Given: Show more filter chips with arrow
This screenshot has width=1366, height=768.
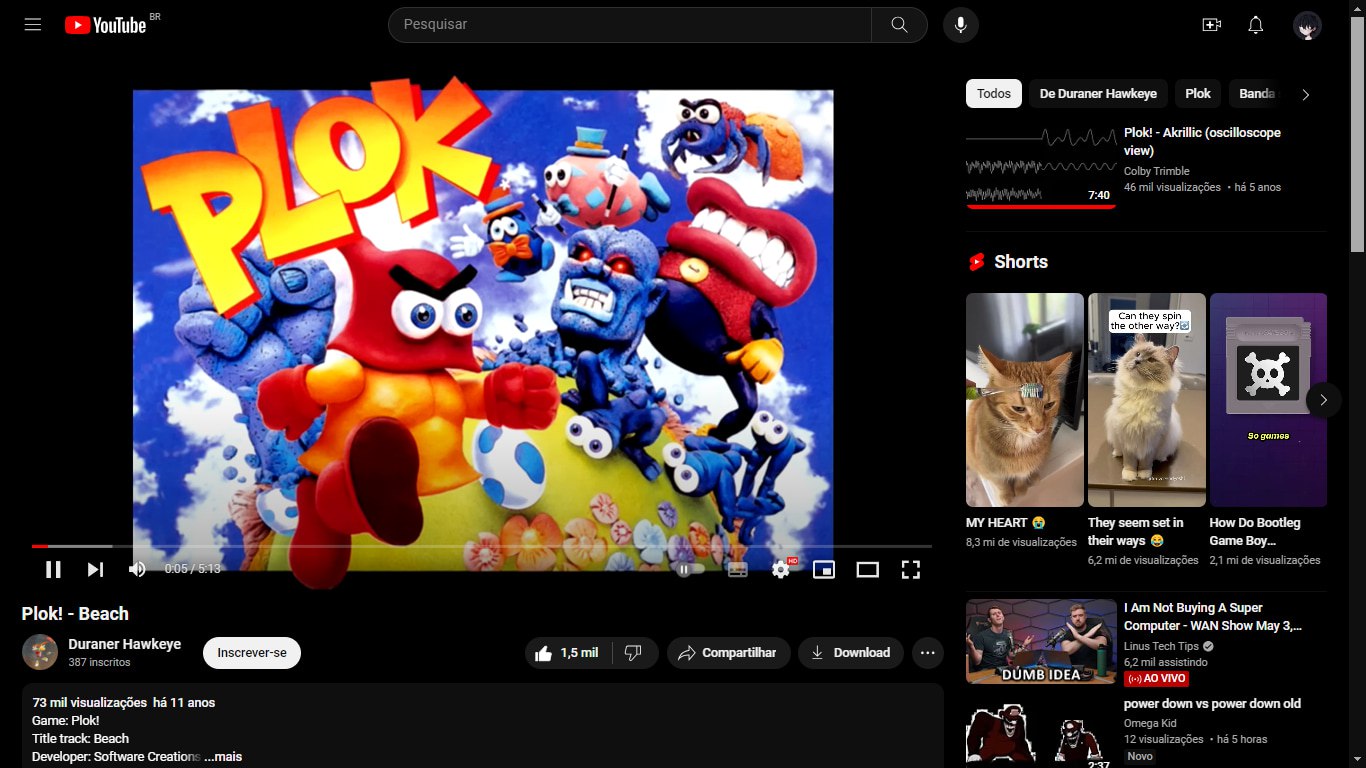Looking at the screenshot, I should (1305, 94).
